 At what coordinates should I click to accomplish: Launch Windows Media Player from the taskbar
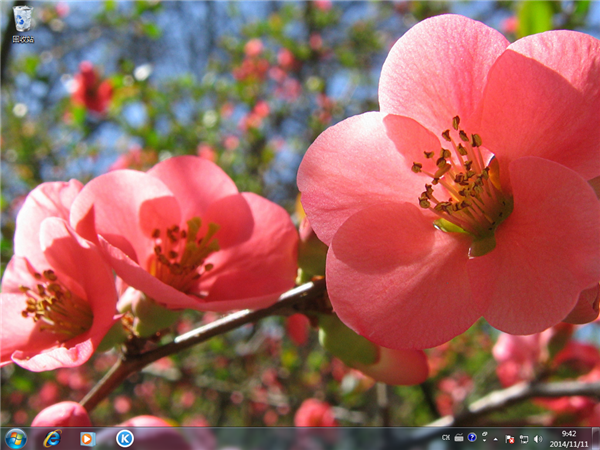pyautogui.click(x=87, y=438)
